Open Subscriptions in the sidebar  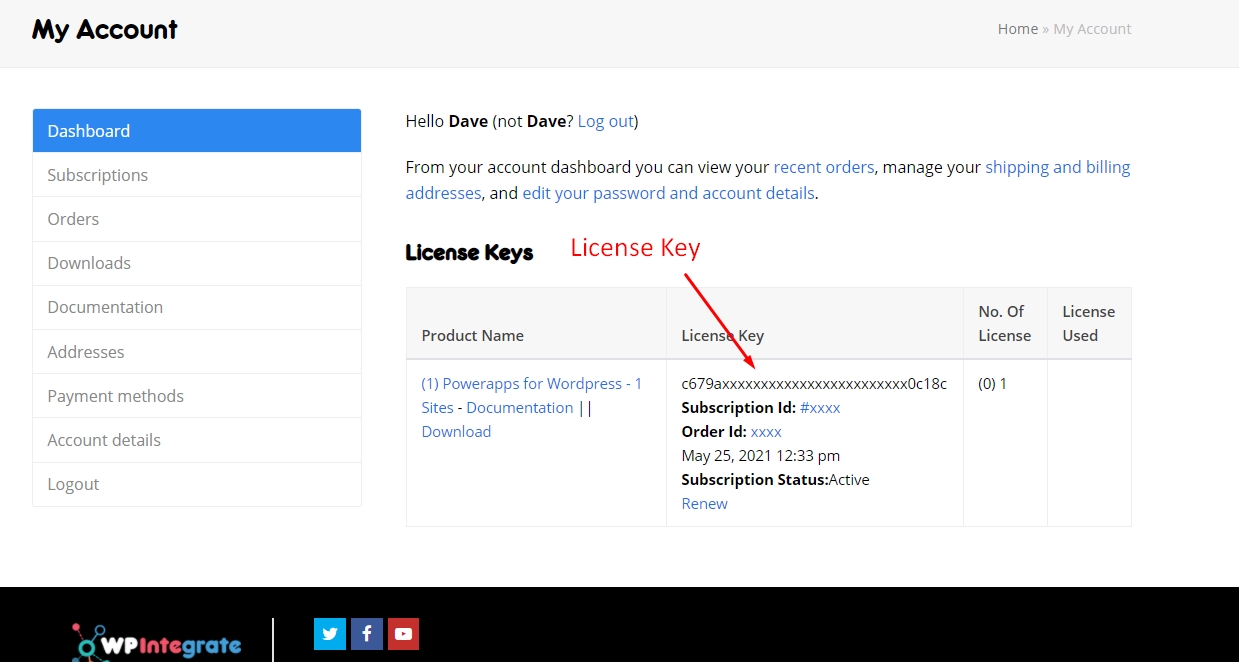(x=197, y=175)
